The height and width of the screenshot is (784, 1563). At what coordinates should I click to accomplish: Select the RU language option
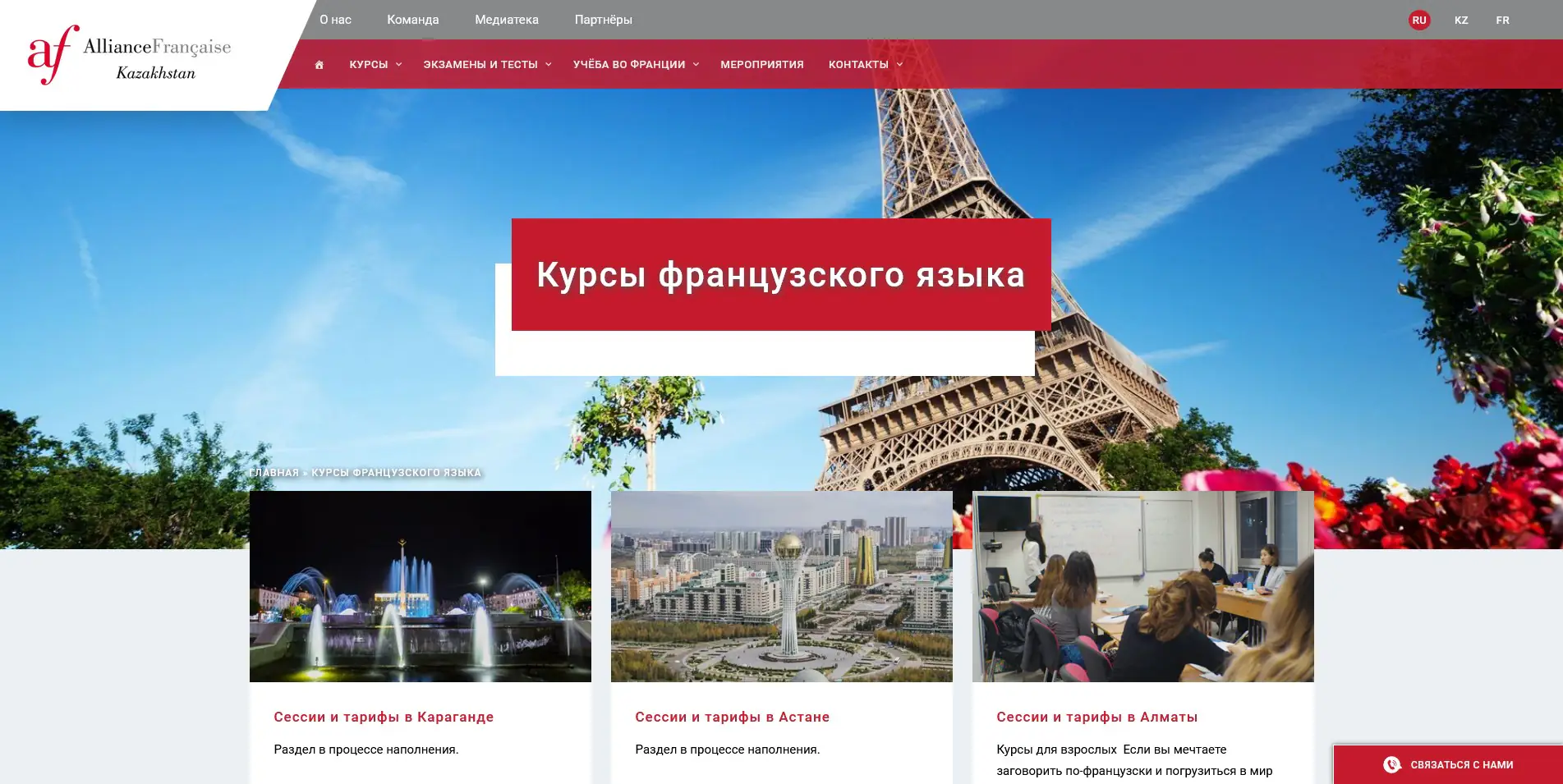click(x=1419, y=21)
